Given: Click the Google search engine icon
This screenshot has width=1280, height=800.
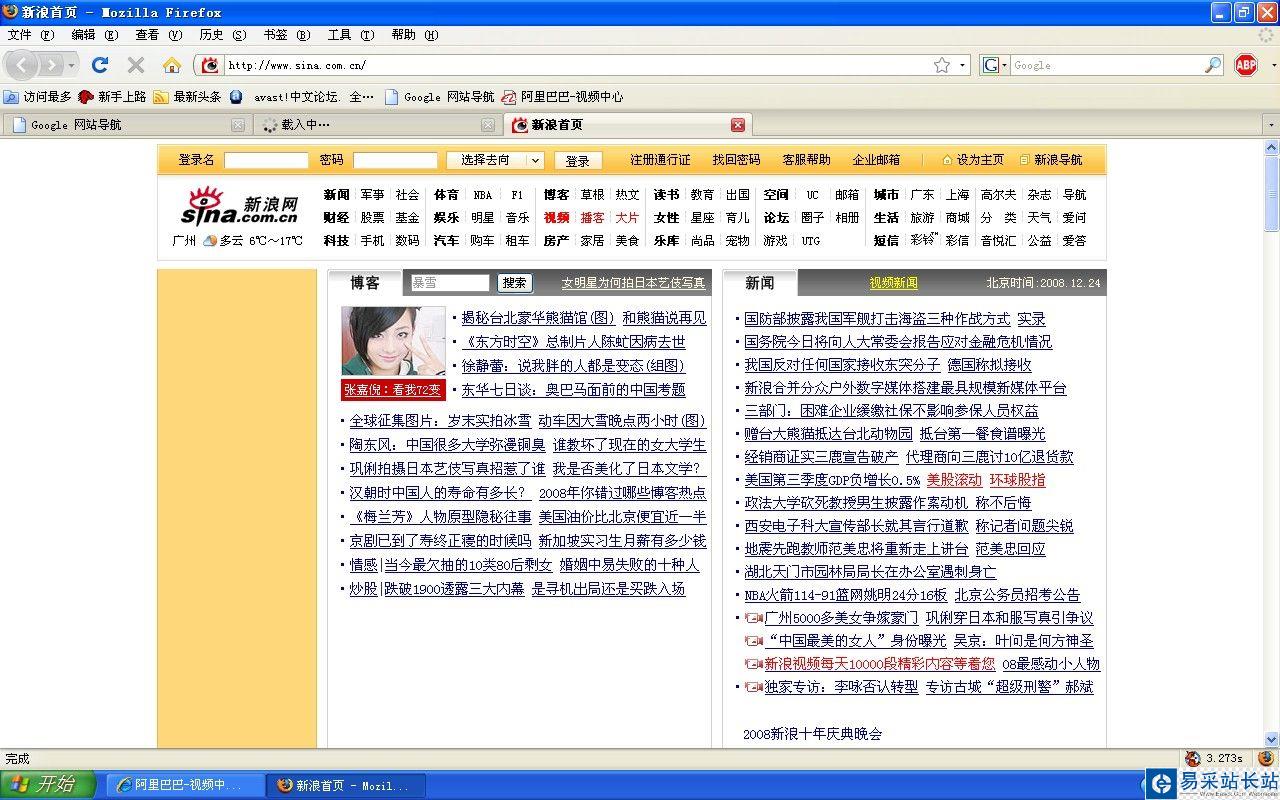Looking at the screenshot, I should [x=991, y=65].
